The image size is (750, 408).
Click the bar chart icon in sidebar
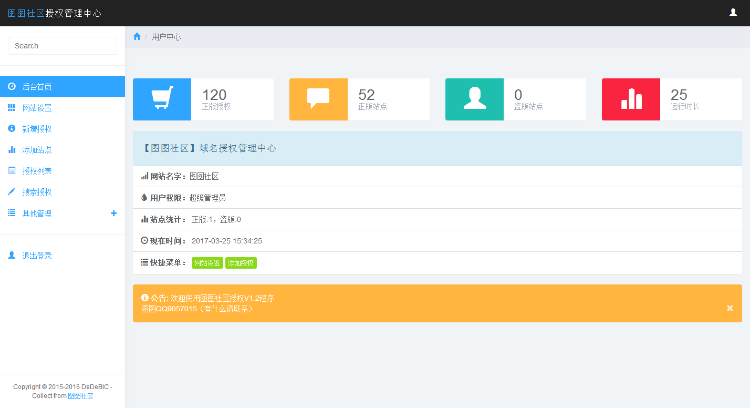coord(12,149)
